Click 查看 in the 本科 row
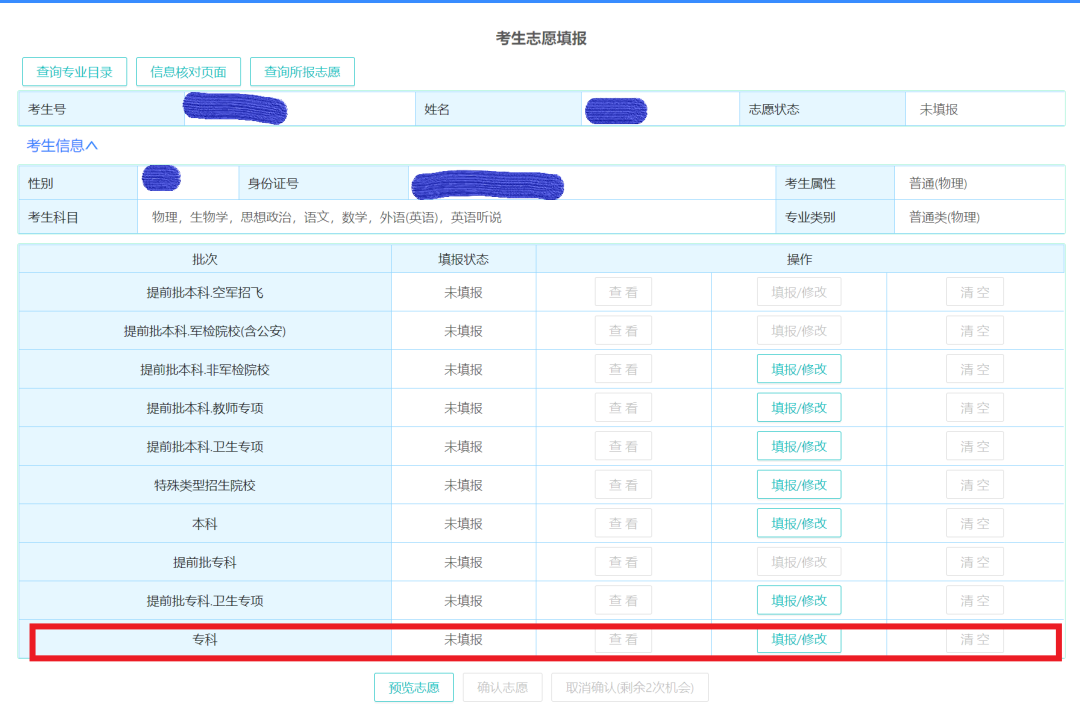This screenshot has width=1080, height=721. pos(623,523)
